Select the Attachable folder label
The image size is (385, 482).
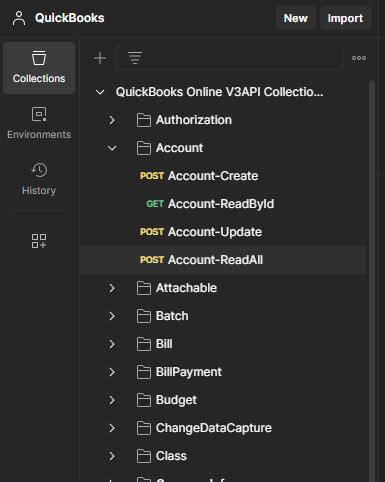[186, 288]
